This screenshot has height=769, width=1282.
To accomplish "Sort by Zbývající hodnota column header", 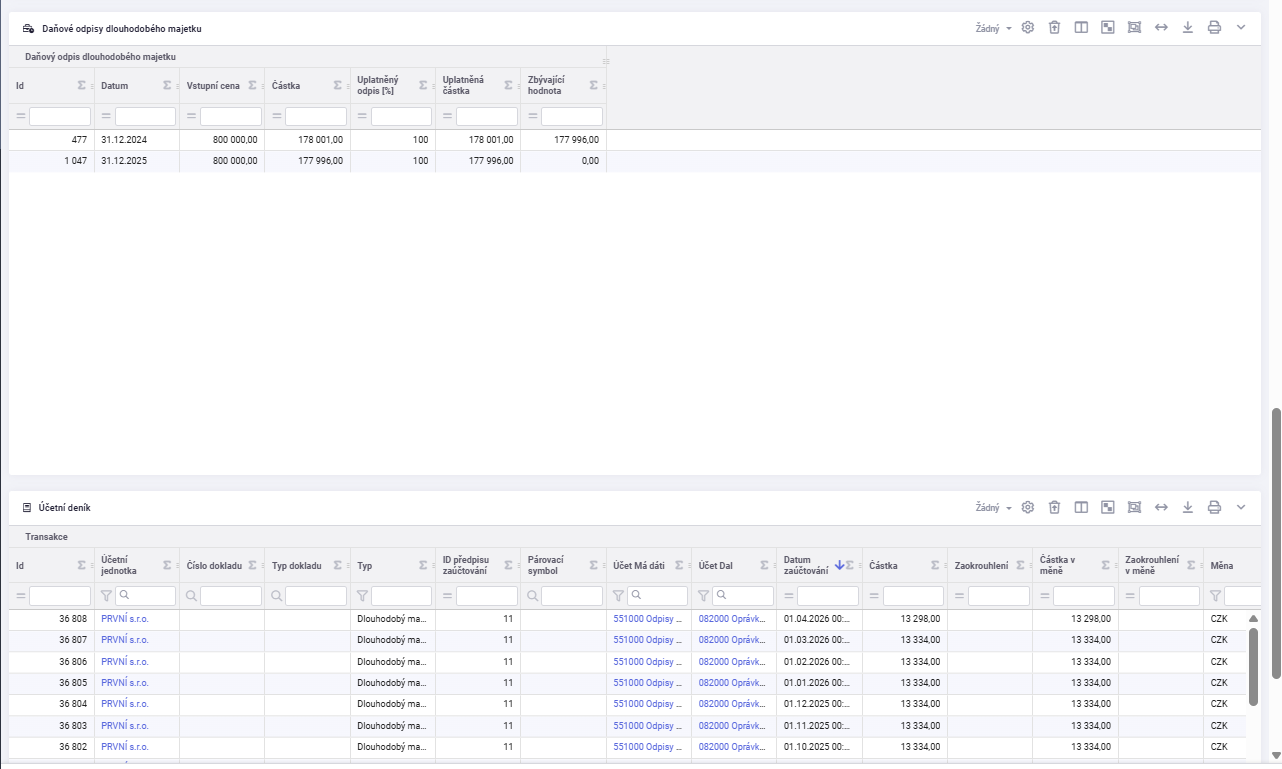I will pyautogui.click(x=546, y=86).
